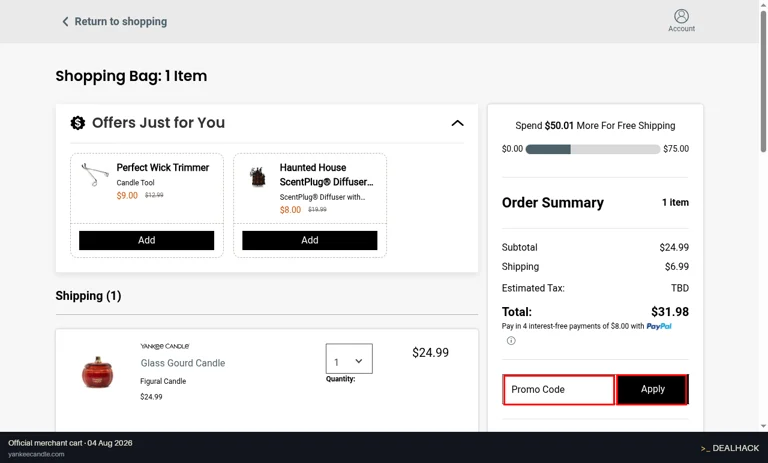Click the $75.00 progress bar end label

click(676, 149)
